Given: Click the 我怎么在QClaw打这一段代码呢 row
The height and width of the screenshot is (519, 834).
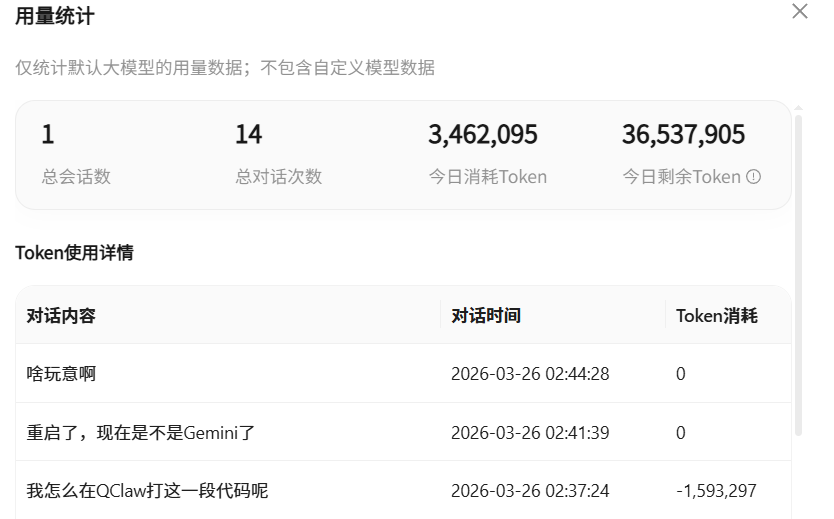Looking at the screenshot, I should [x=403, y=490].
